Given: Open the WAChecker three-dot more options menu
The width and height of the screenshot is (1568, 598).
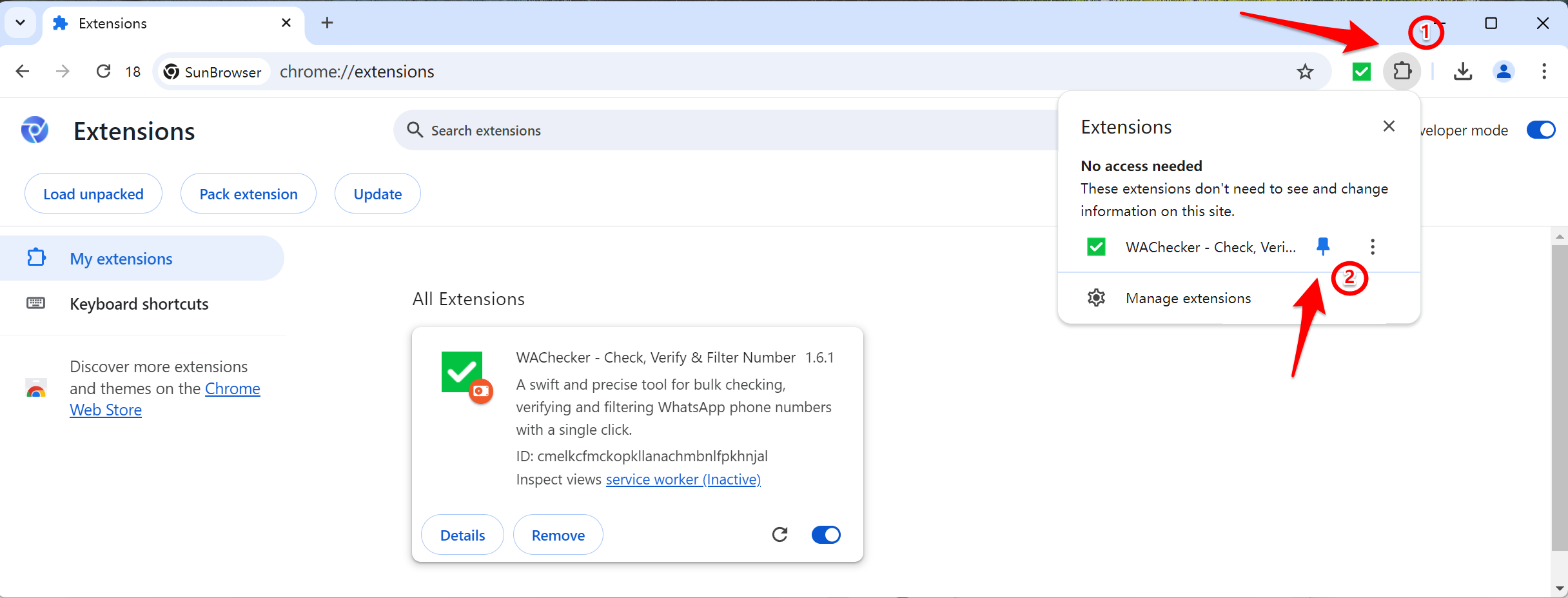Looking at the screenshot, I should coord(1372,246).
